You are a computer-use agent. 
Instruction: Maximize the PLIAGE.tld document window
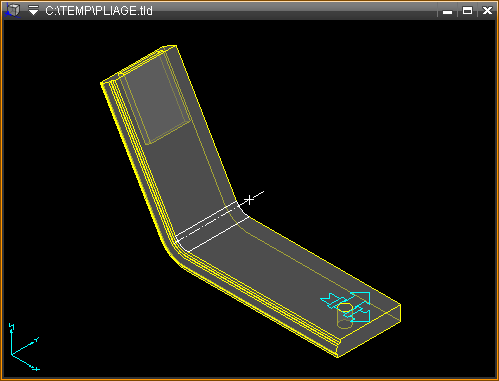[x=467, y=11]
